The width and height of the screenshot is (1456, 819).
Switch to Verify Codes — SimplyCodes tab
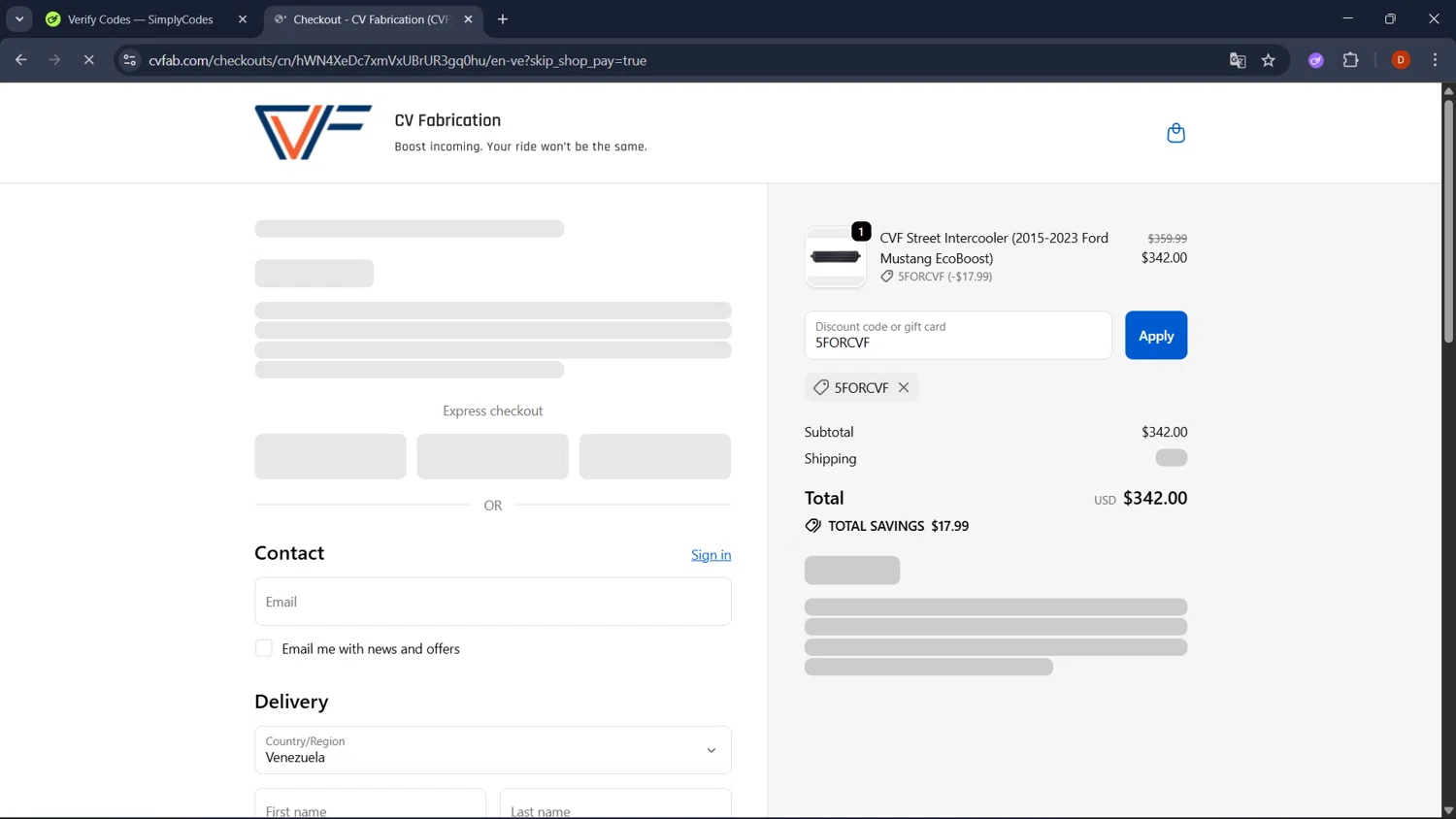141,19
